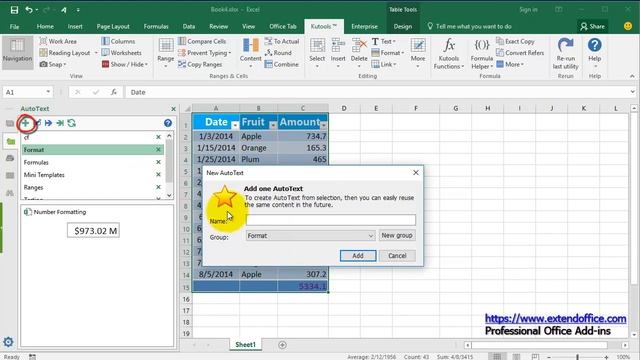The width and height of the screenshot is (640, 360).
Task: Open the Fruit column filter dropdown
Action: 273,125
